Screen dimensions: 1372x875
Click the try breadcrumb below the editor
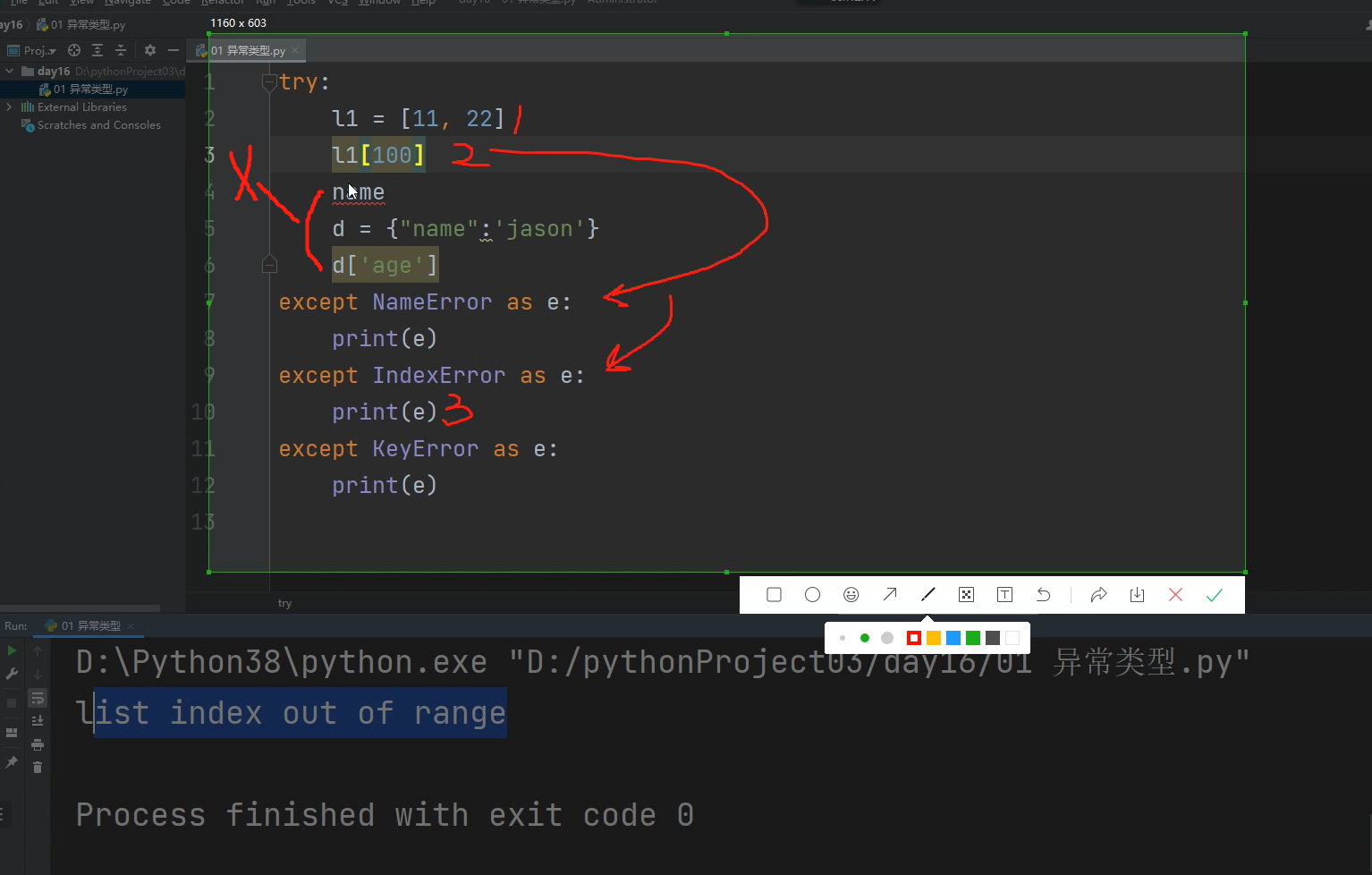click(x=284, y=603)
